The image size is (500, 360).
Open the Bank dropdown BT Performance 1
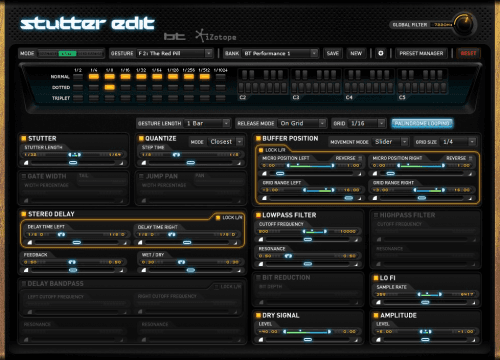pos(280,53)
